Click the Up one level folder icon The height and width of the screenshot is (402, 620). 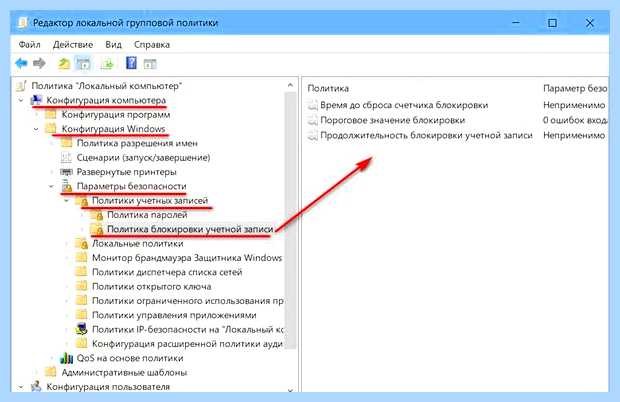point(64,63)
